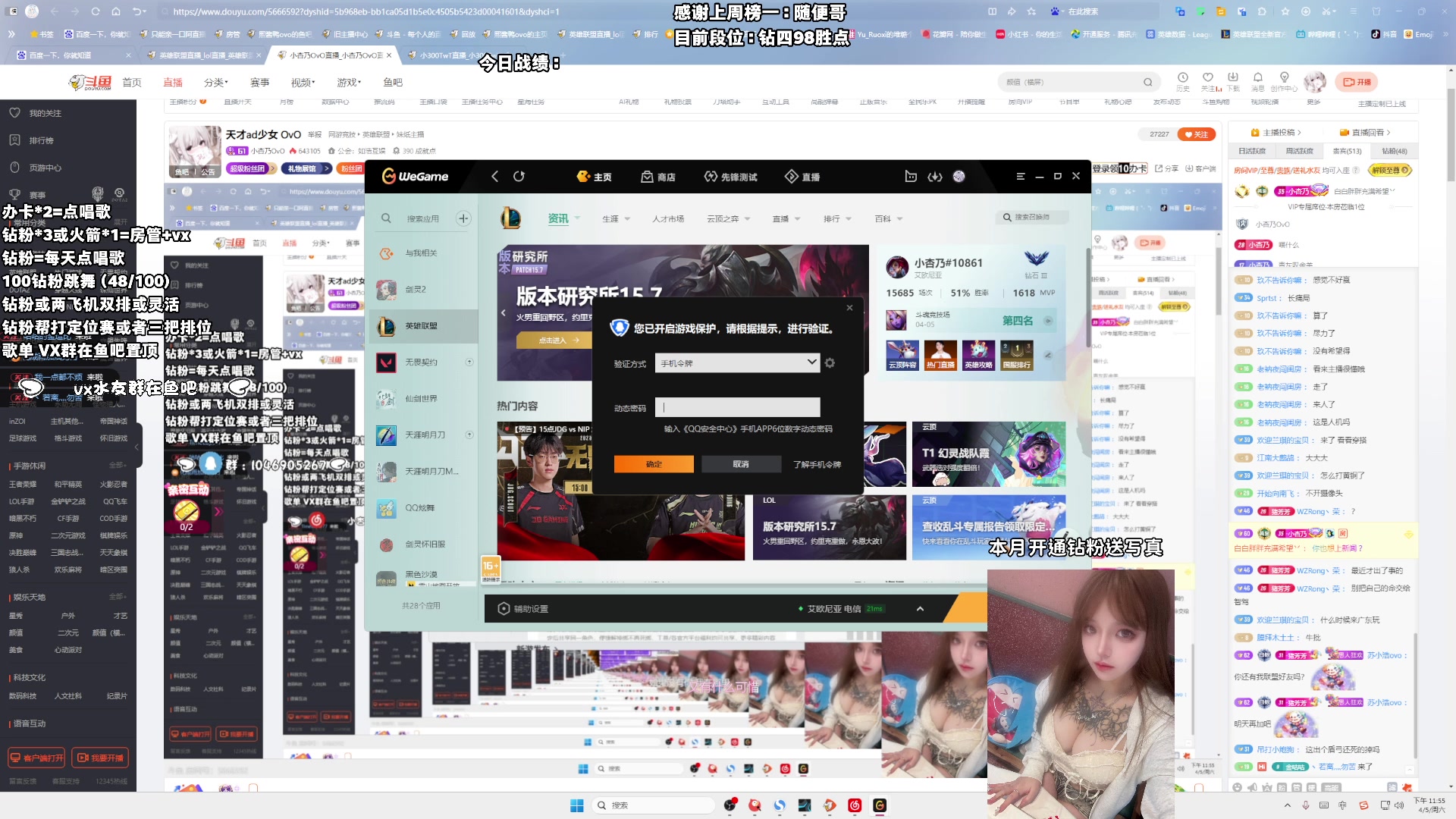
Task: Select QQ炫舞 in WeGame sidebar
Action: pos(422,508)
